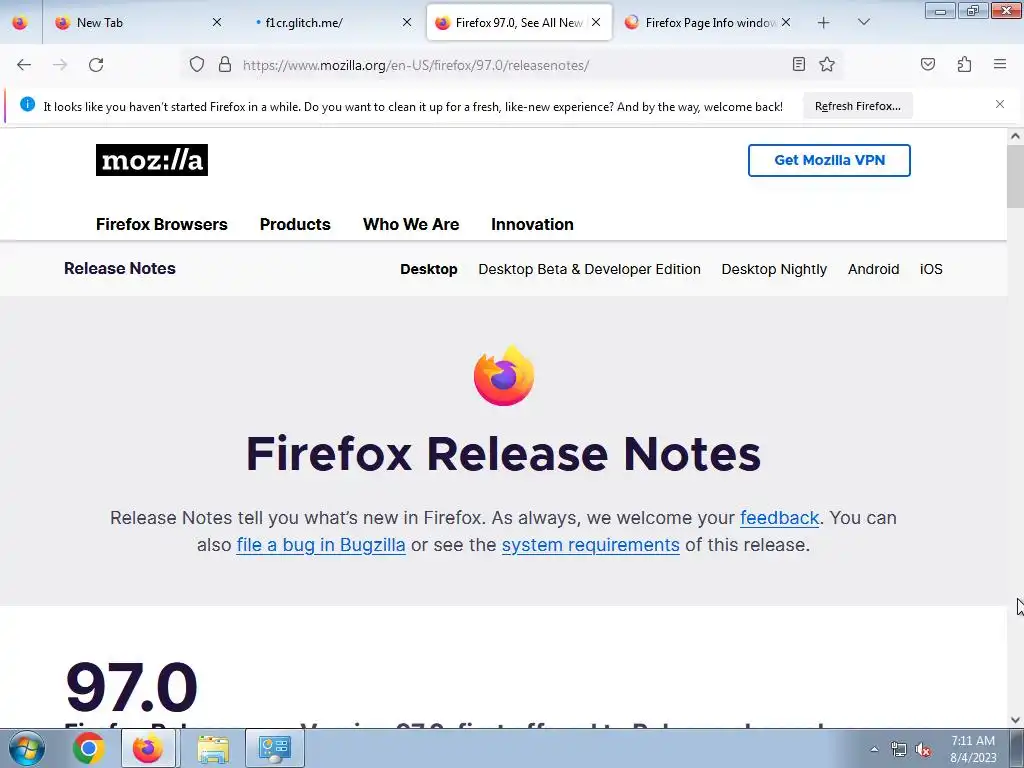Dismiss the refresh Firefox notification bar
Viewport: 1024px width, 768px height.
[x=1000, y=104]
